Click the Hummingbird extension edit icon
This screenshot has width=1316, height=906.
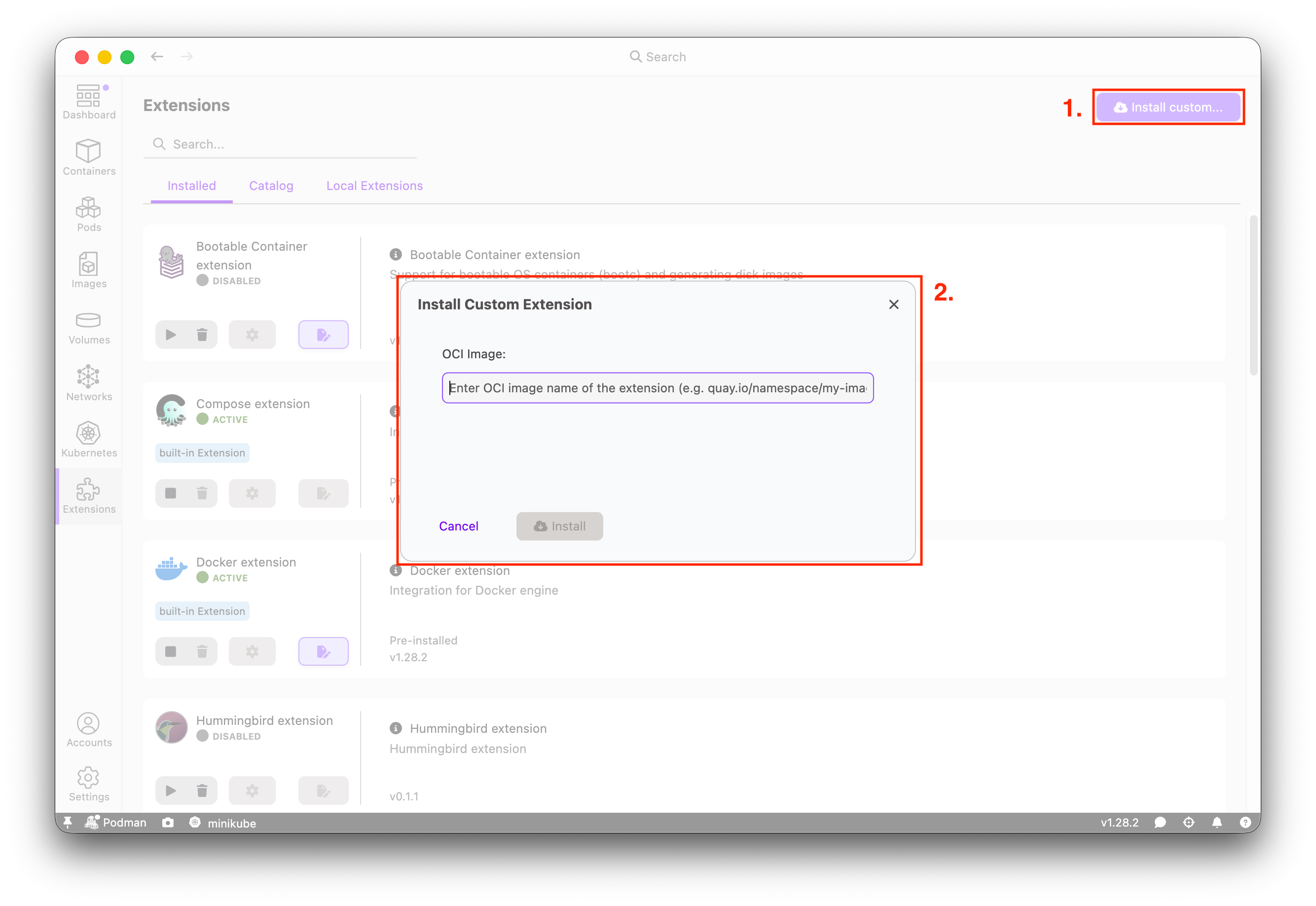(x=323, y=790)
